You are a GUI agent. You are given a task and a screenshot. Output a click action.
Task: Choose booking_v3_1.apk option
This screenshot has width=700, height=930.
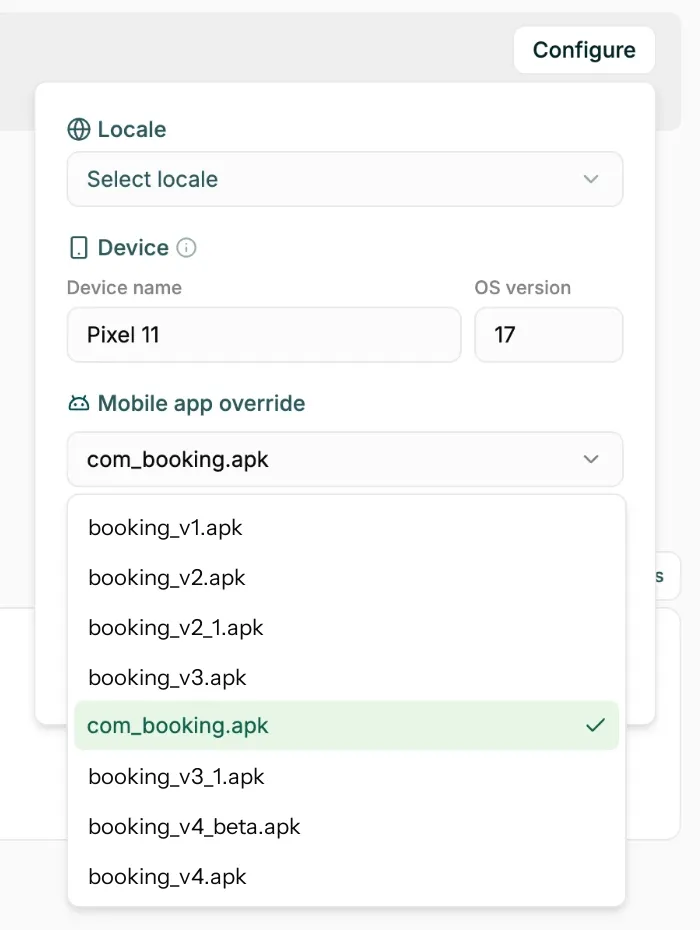point(346,776)
